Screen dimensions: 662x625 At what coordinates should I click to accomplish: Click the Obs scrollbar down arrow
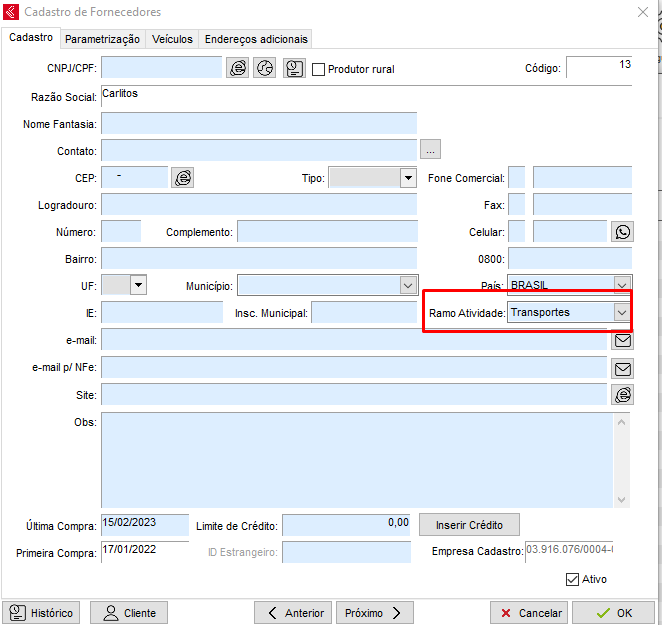point(623,500)
